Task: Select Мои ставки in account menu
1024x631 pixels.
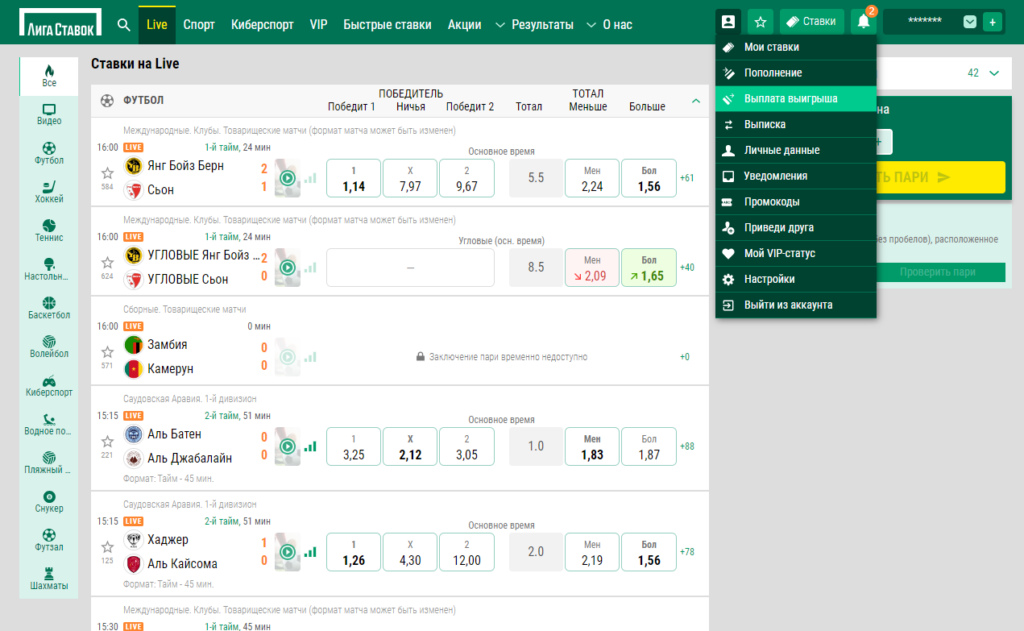Action: click(x=795, y=47)
